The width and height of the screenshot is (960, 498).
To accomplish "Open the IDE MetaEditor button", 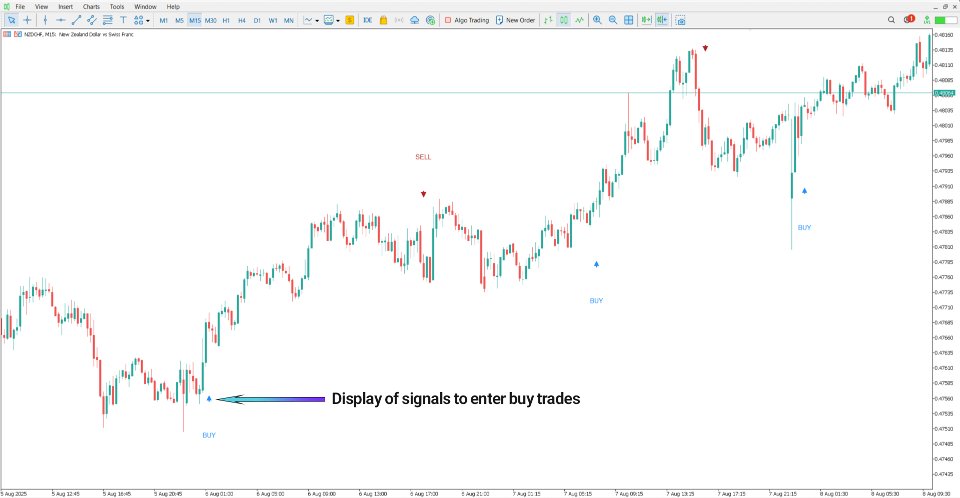I will (x=367, y=20).
